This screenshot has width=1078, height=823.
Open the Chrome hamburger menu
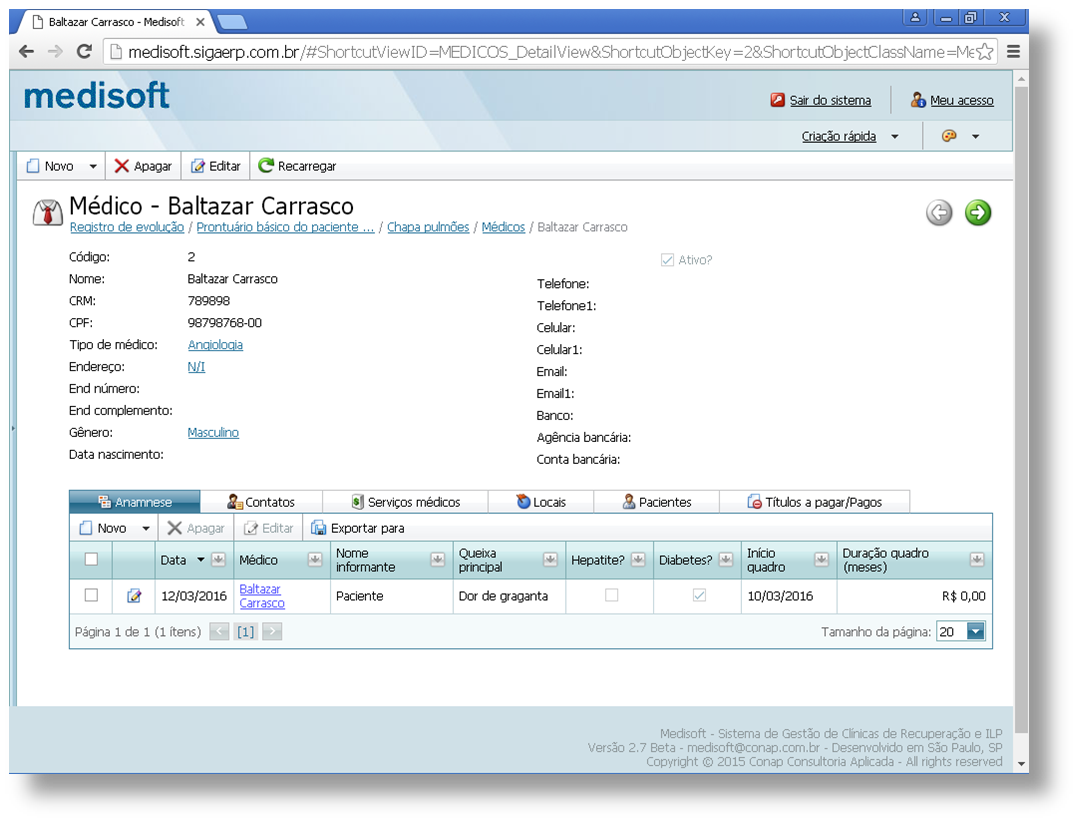tap(1013, 52)
